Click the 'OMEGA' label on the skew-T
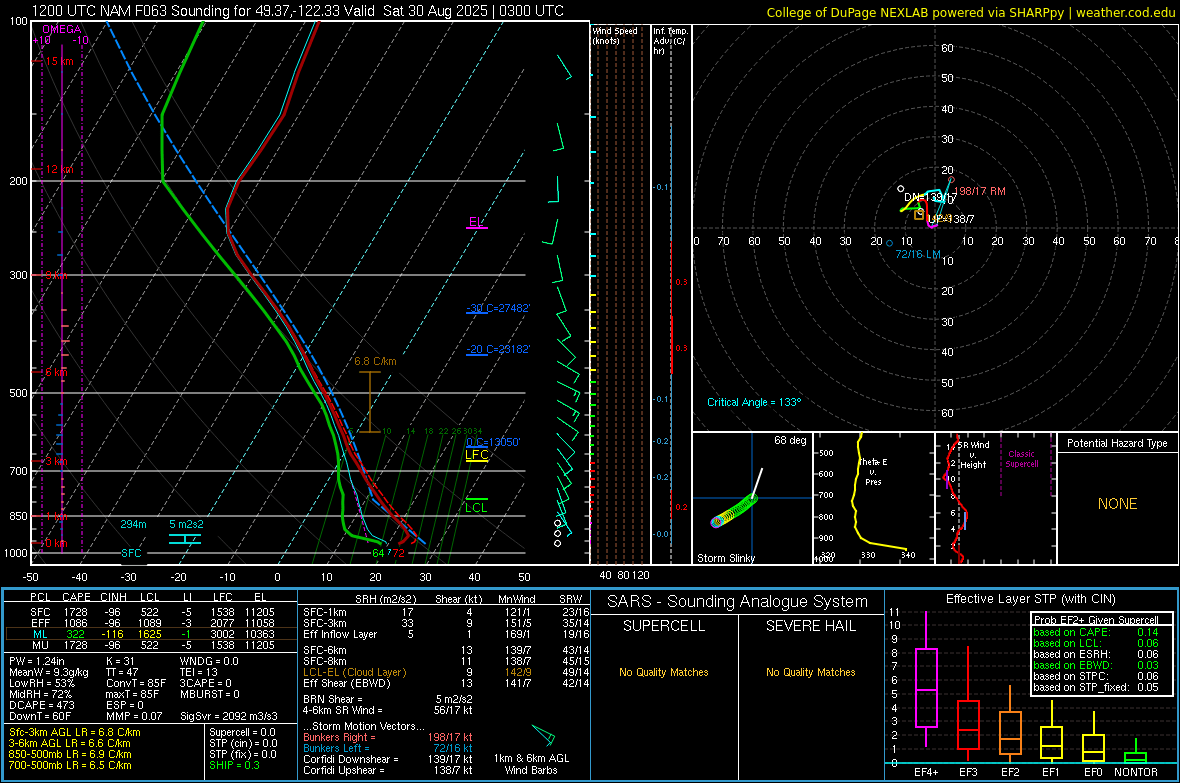This screenshot has width=1180, height=783. (x=61, y=29)
